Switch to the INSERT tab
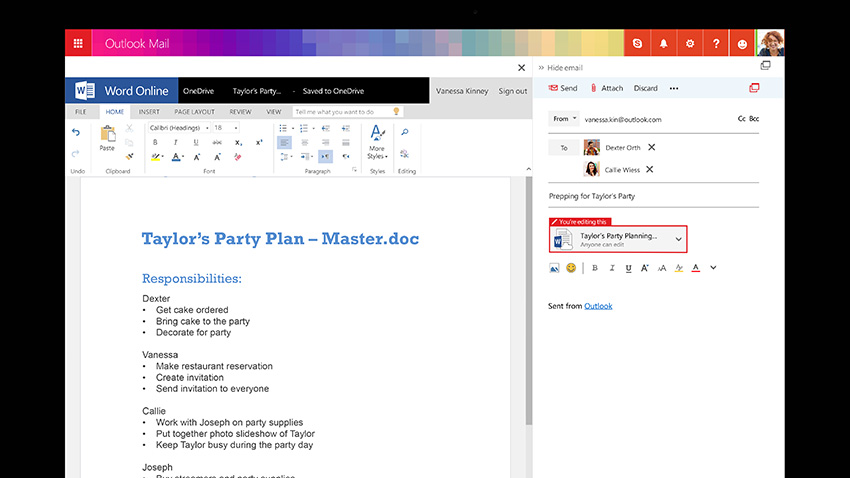 coord(149,112)
